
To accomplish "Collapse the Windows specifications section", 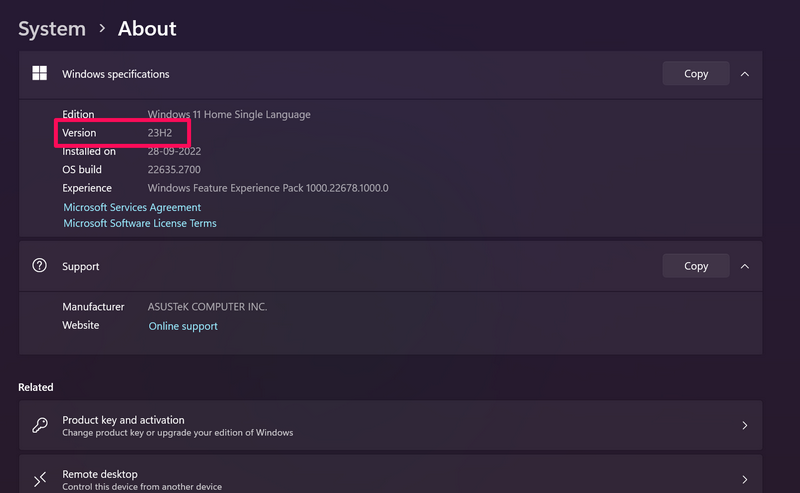I will pos(745,73).
